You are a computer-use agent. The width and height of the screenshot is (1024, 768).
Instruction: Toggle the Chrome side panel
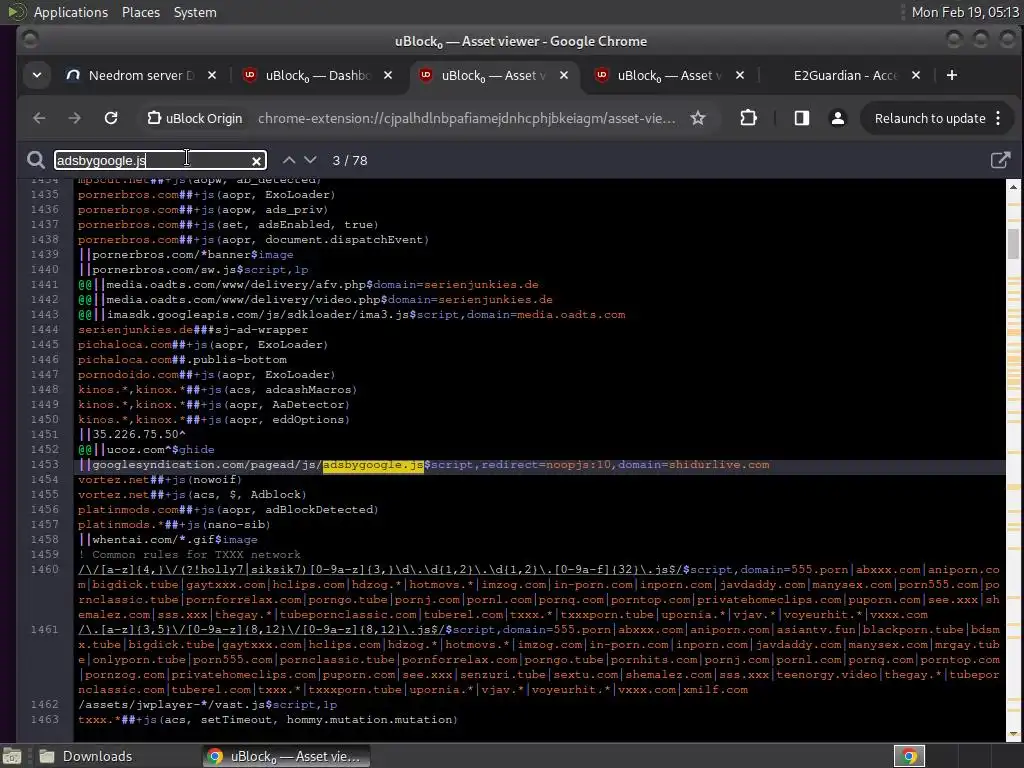pyautogui.click(x=802, y=118)
